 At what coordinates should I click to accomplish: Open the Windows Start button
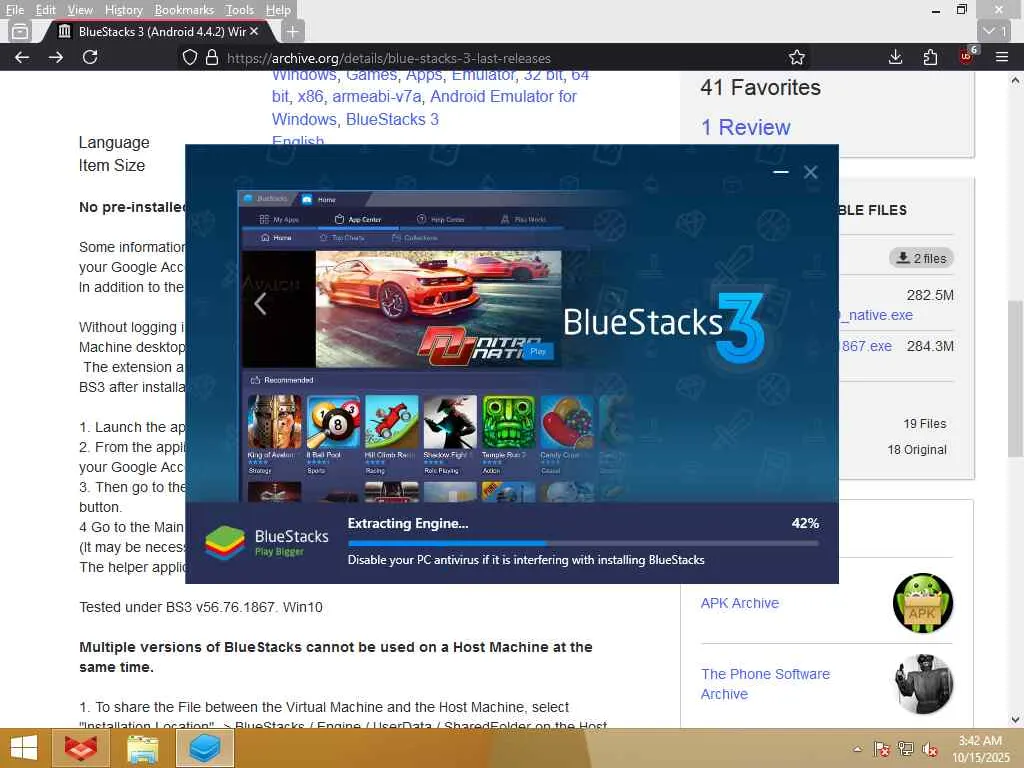click(24, 748)
